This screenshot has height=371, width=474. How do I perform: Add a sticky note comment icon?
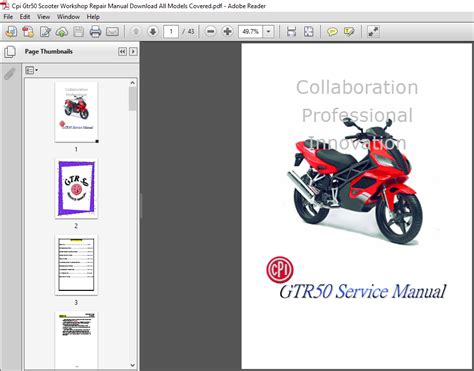(x=332, y=32)
